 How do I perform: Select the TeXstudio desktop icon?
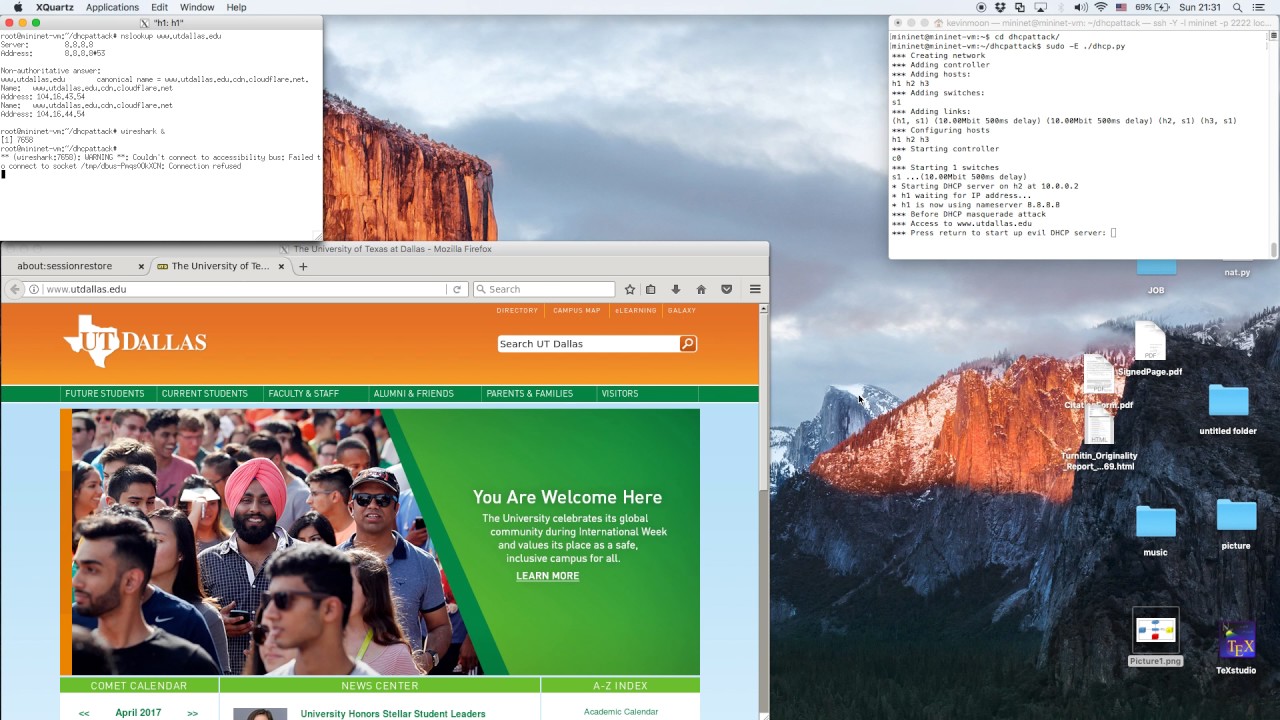[x=1236, y=648]
